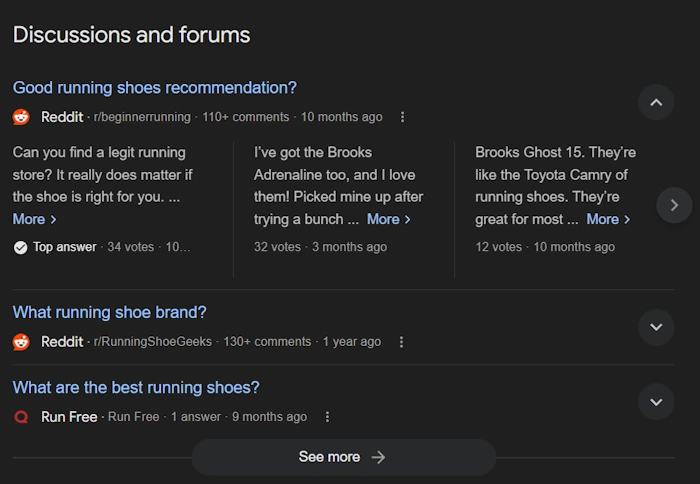Open What running shoe brand? link
This screenshot has width=700, height=484.
pyautogui.click(x=109, y=313)
